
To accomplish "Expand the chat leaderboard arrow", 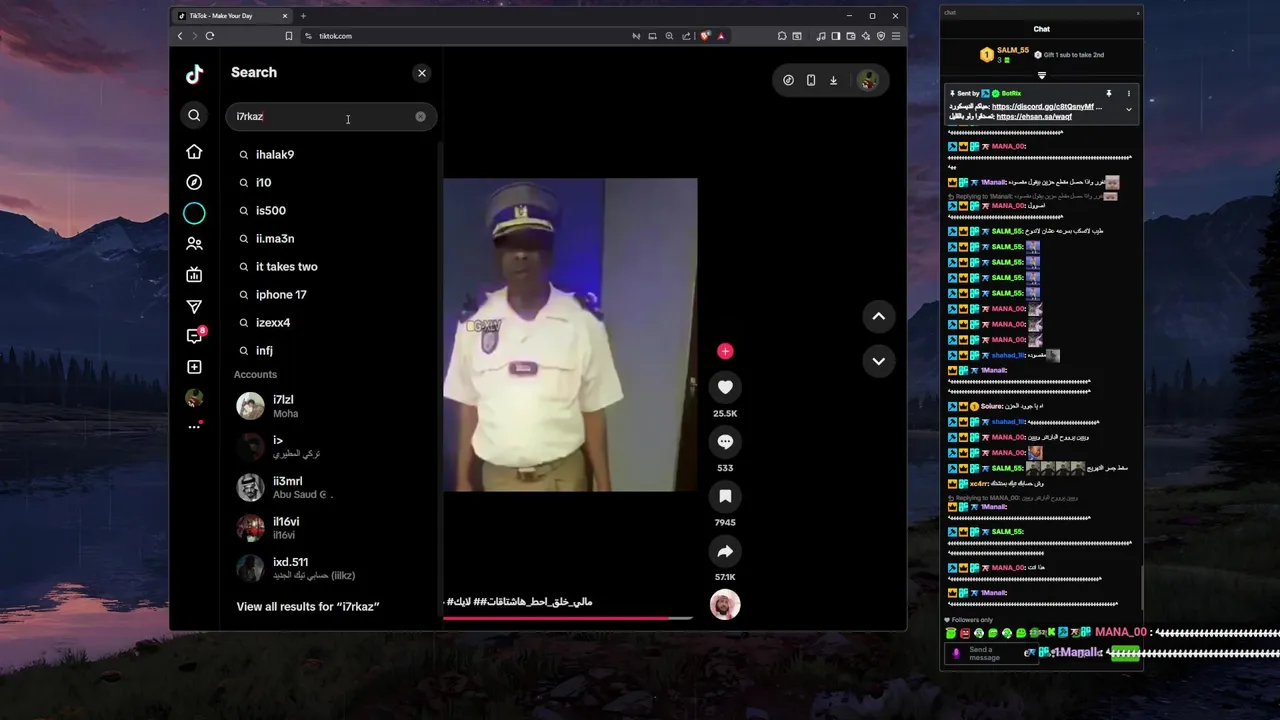I will pos(1042,76).
